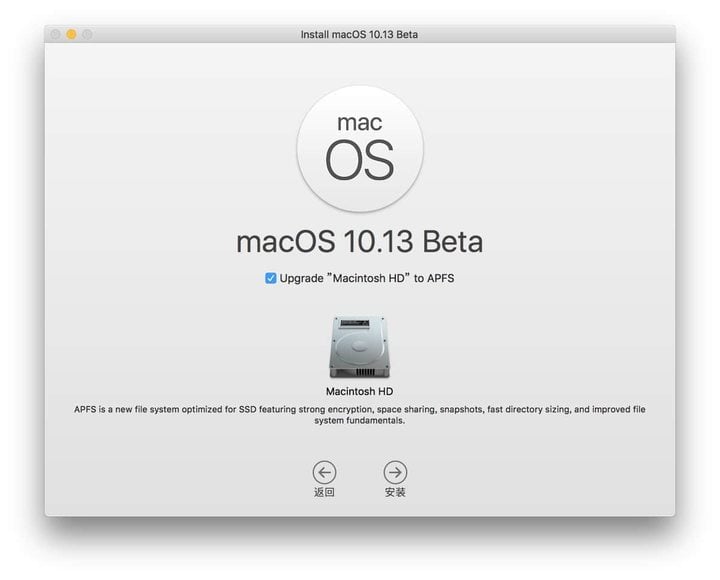Toggle the Upgrade to APFS checkbox
720x580 pixels.
click(270, 279)
